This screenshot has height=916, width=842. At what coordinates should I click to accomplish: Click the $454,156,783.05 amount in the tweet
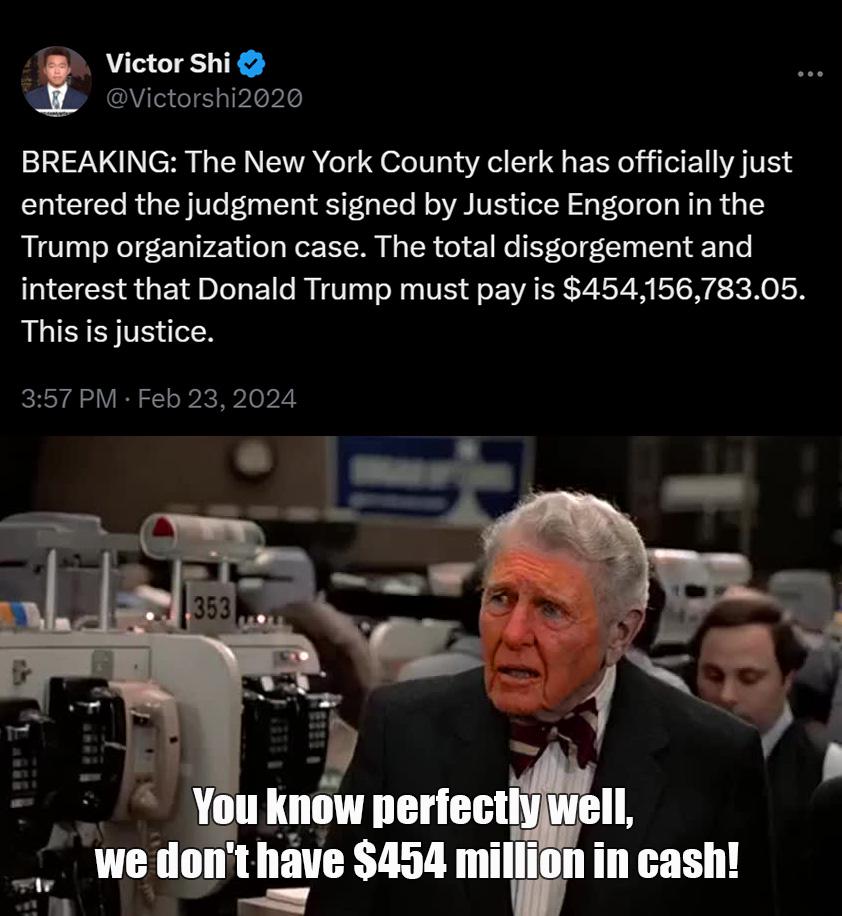(683, 289)
